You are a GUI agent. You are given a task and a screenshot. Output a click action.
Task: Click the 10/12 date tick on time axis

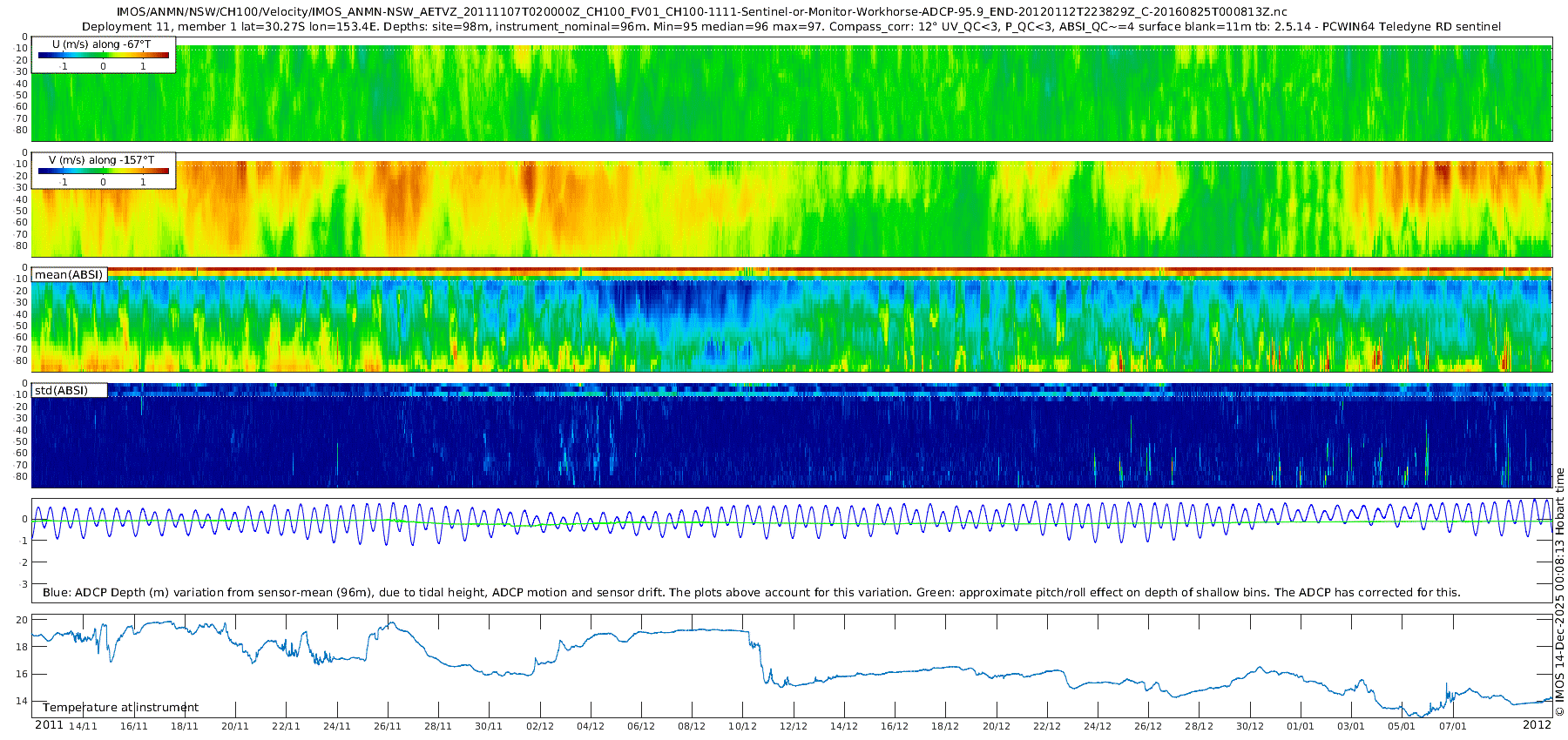[x=742, y=726]
